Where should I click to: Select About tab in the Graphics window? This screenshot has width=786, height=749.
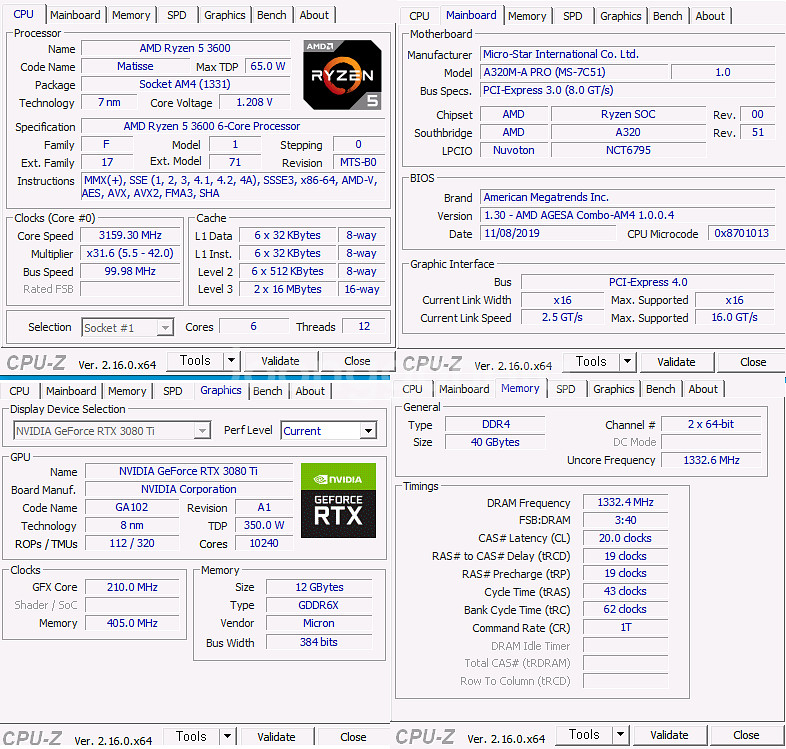click(310, 391)
